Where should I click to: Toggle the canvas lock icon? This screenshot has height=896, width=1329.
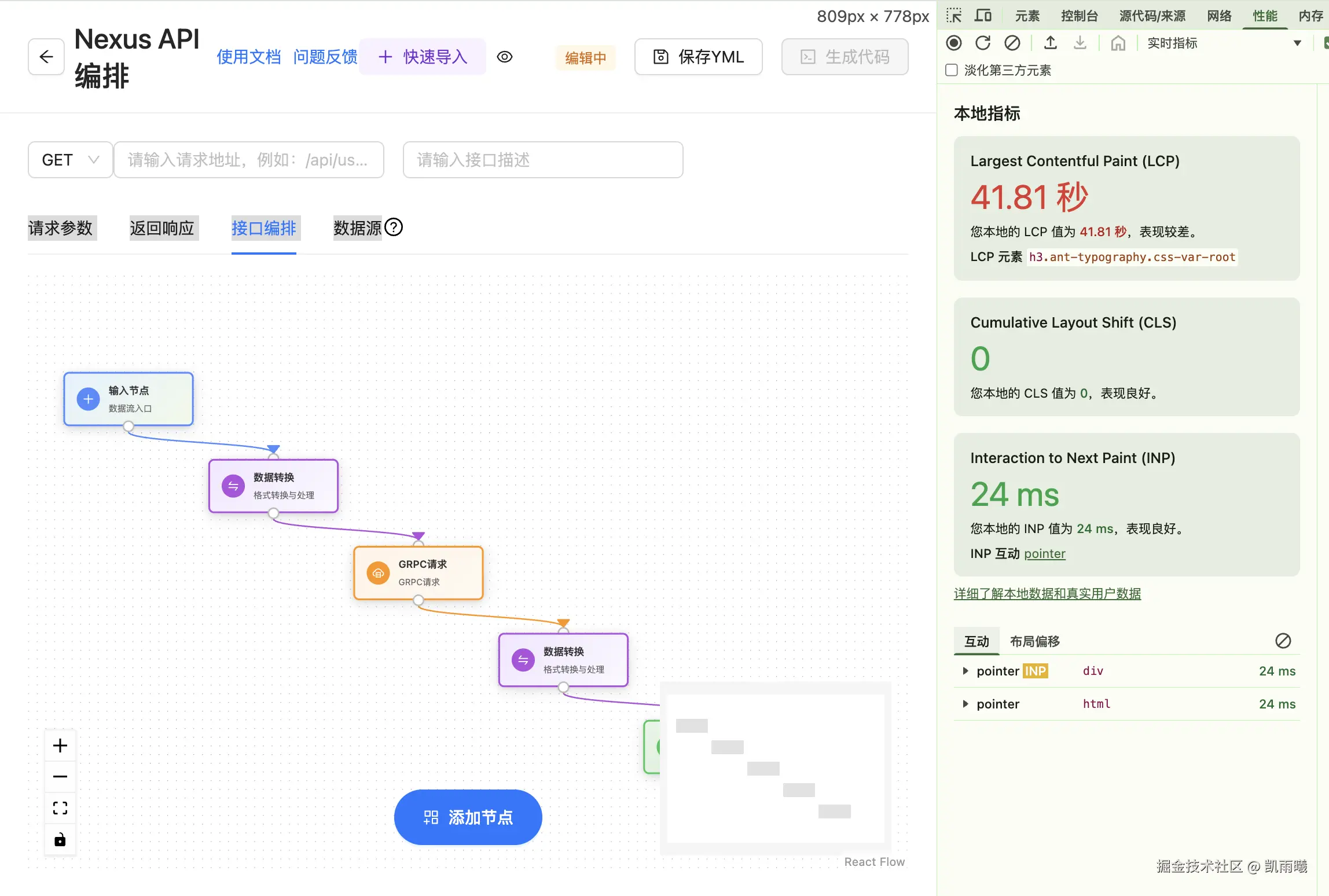pyautogui.click(x=60, y=840)
